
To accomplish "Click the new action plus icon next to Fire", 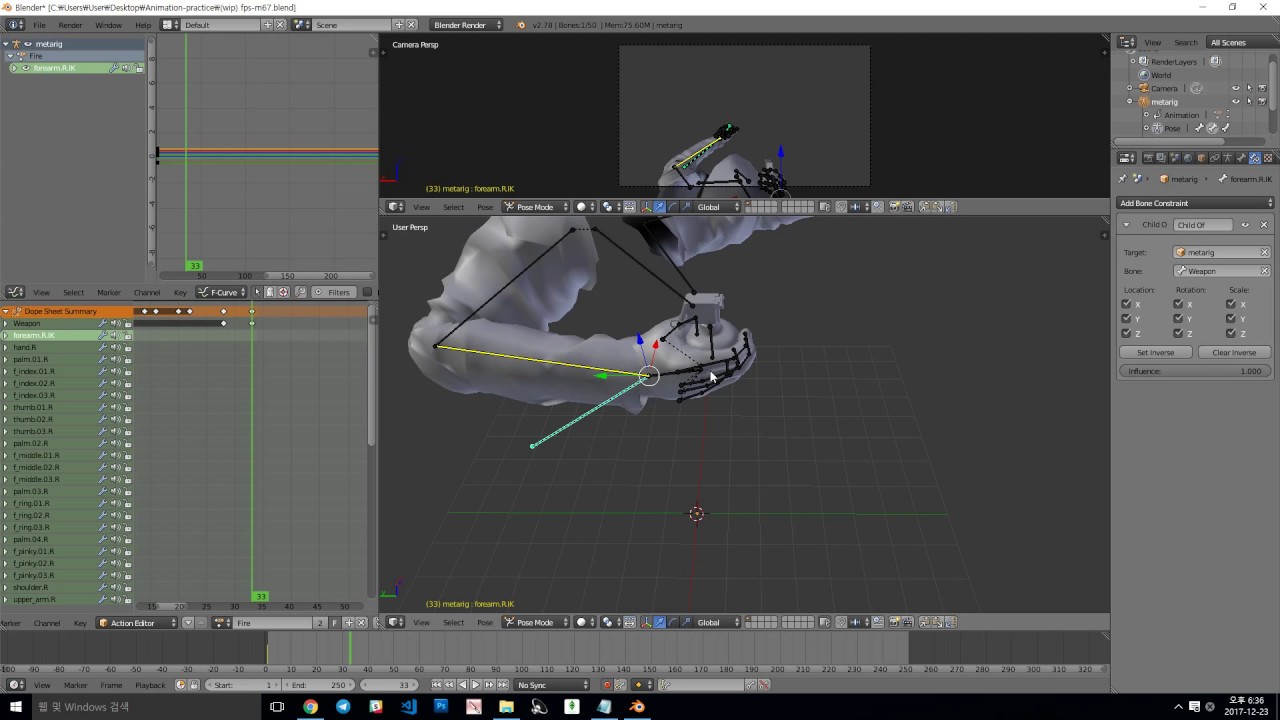I will (349, 623).
